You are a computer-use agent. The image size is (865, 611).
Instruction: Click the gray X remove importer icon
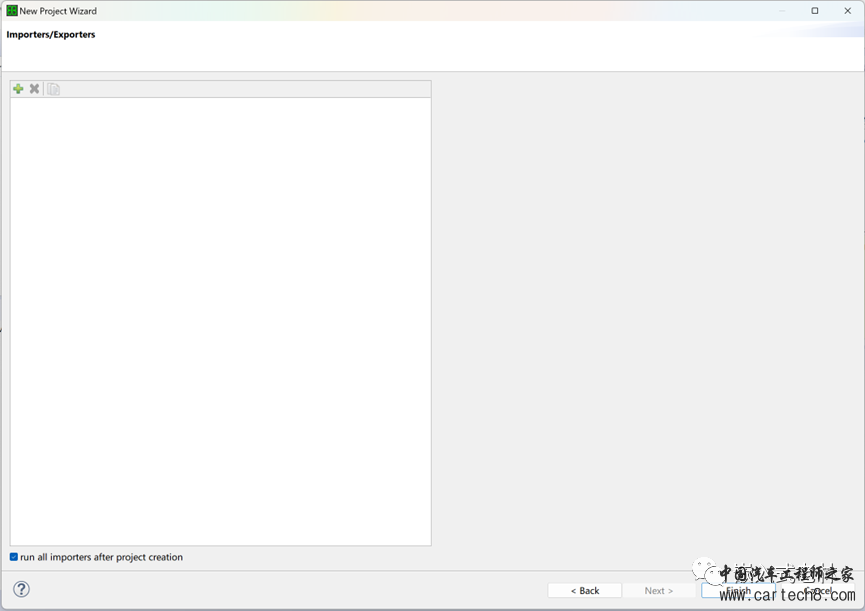tap(34, 89)
